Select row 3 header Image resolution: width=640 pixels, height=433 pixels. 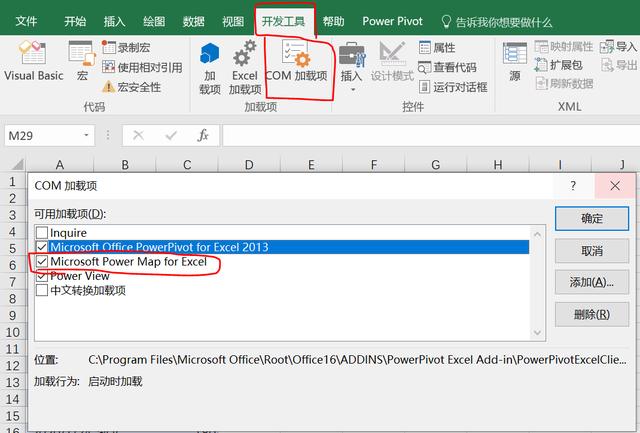13,215
